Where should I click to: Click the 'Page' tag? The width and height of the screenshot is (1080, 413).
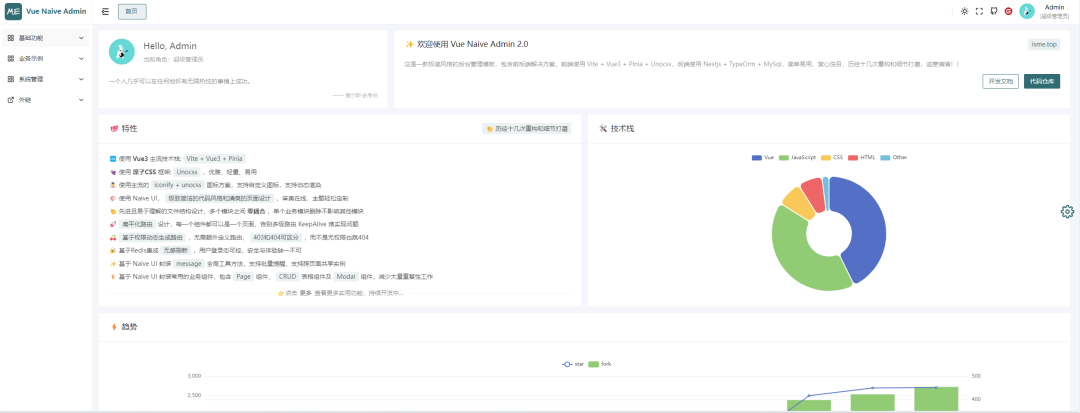click(243, 277)
